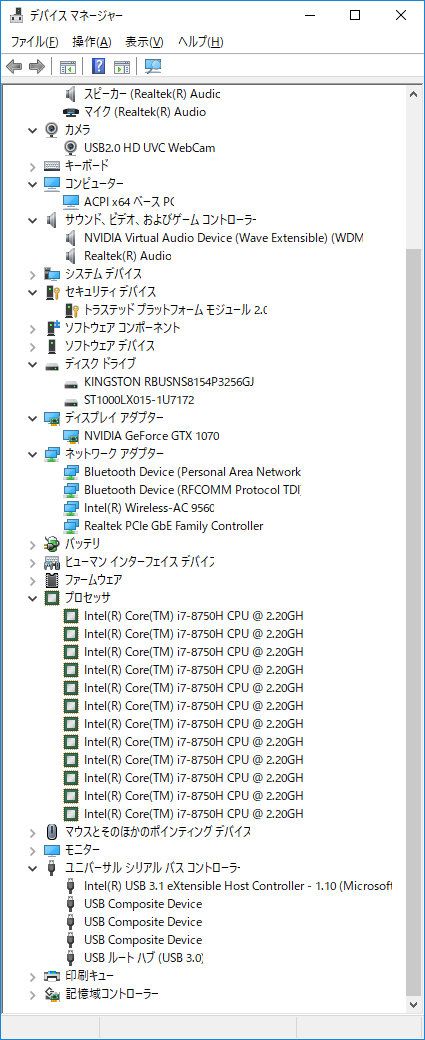425x1040 pixels.
Task: Click the Trusted Platform Module 2.0 device icon
Action: 71,310
